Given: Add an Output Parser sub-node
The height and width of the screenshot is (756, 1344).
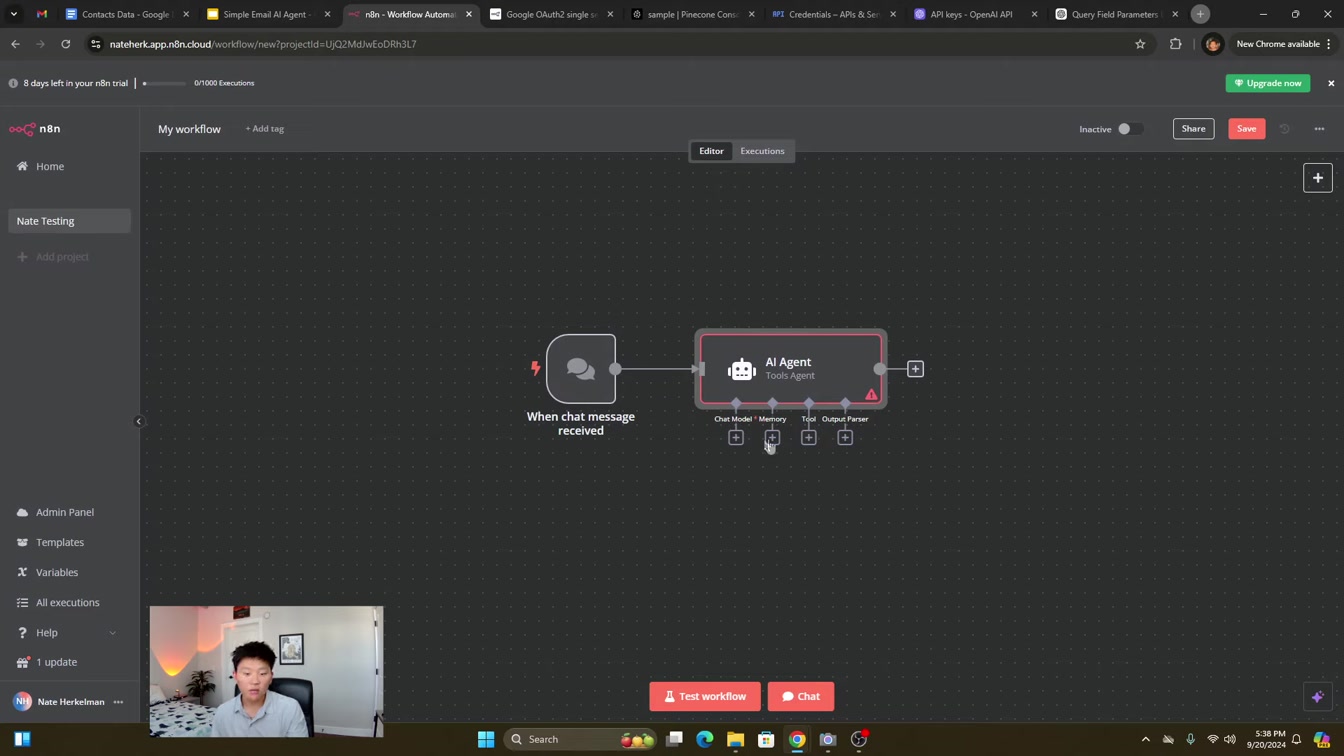Looking at the screenshot, I should pos(845,437).
